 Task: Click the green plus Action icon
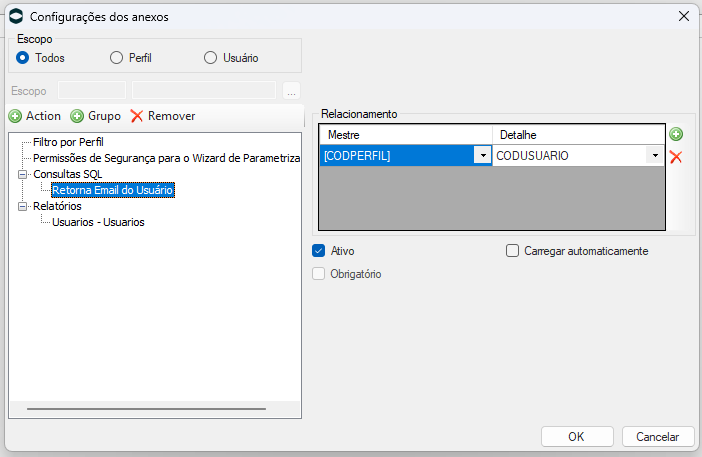point(15,116)
